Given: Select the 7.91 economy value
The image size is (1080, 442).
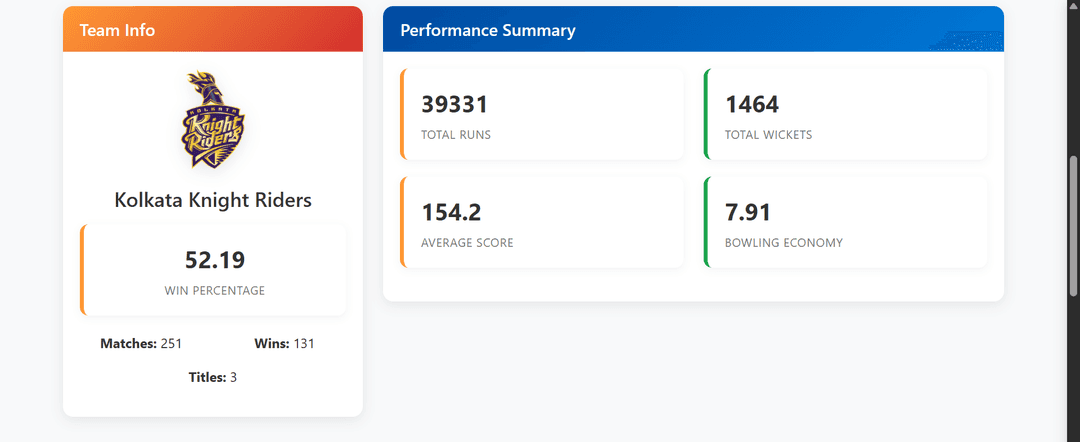Looking at the screenshot, I should tap(748, 213).
